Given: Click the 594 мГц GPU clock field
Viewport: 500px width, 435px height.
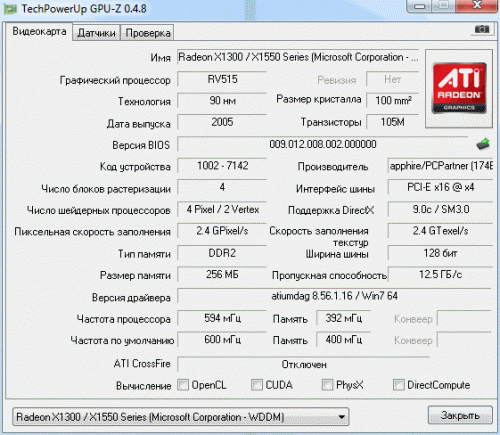Looking at the screenshot, I should (222, 318).
